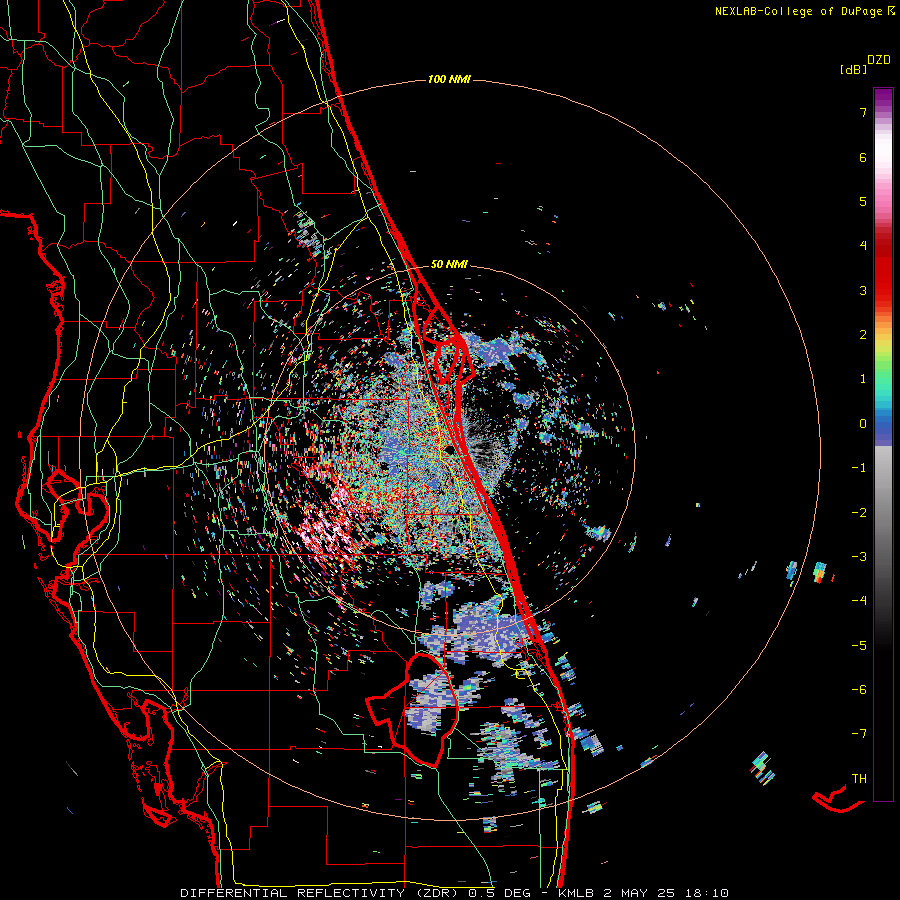
Task: Click the 100 NMI range ring label
Action: tap(449, 79)
